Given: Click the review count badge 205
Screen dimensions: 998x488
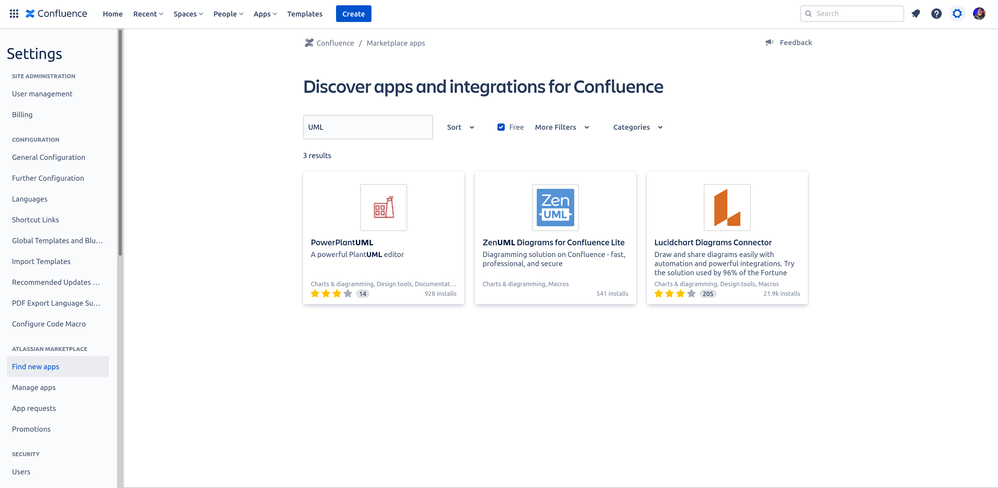Looking at the screenshot, I should click(708, 294).
